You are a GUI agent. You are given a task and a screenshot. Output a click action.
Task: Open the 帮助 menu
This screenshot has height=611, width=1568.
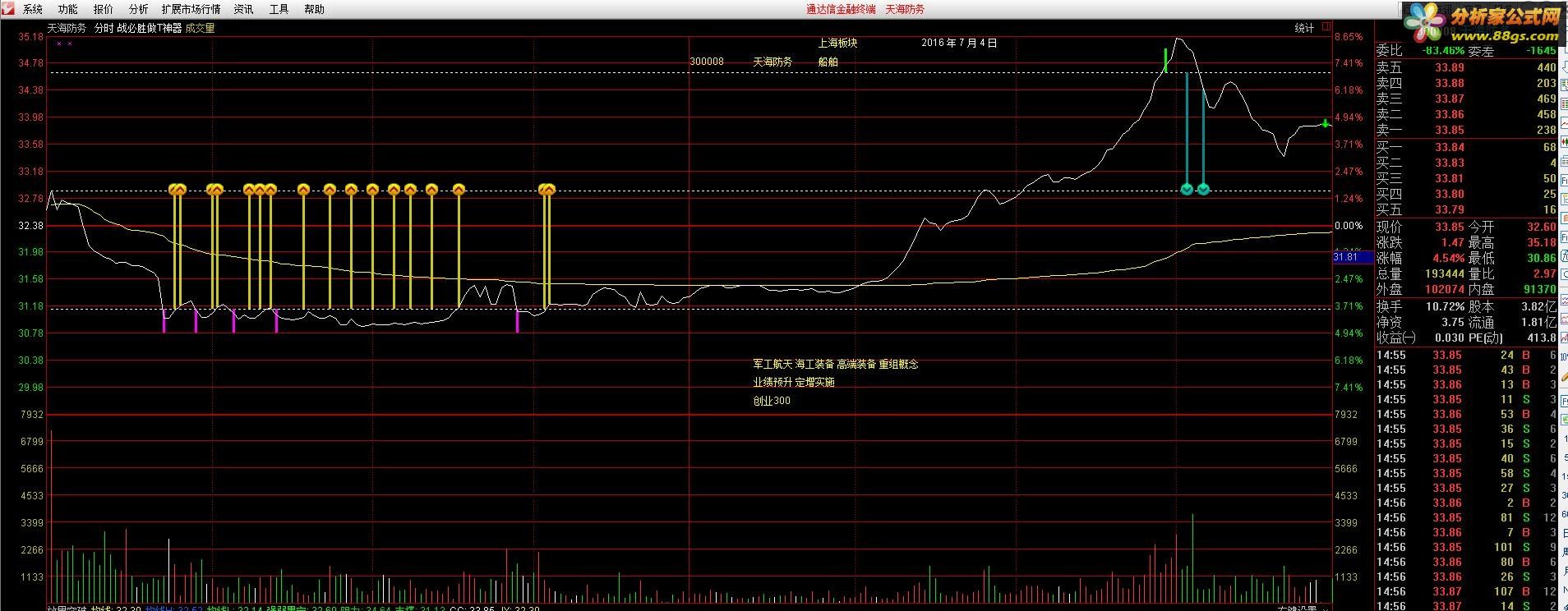pos(314,9)
